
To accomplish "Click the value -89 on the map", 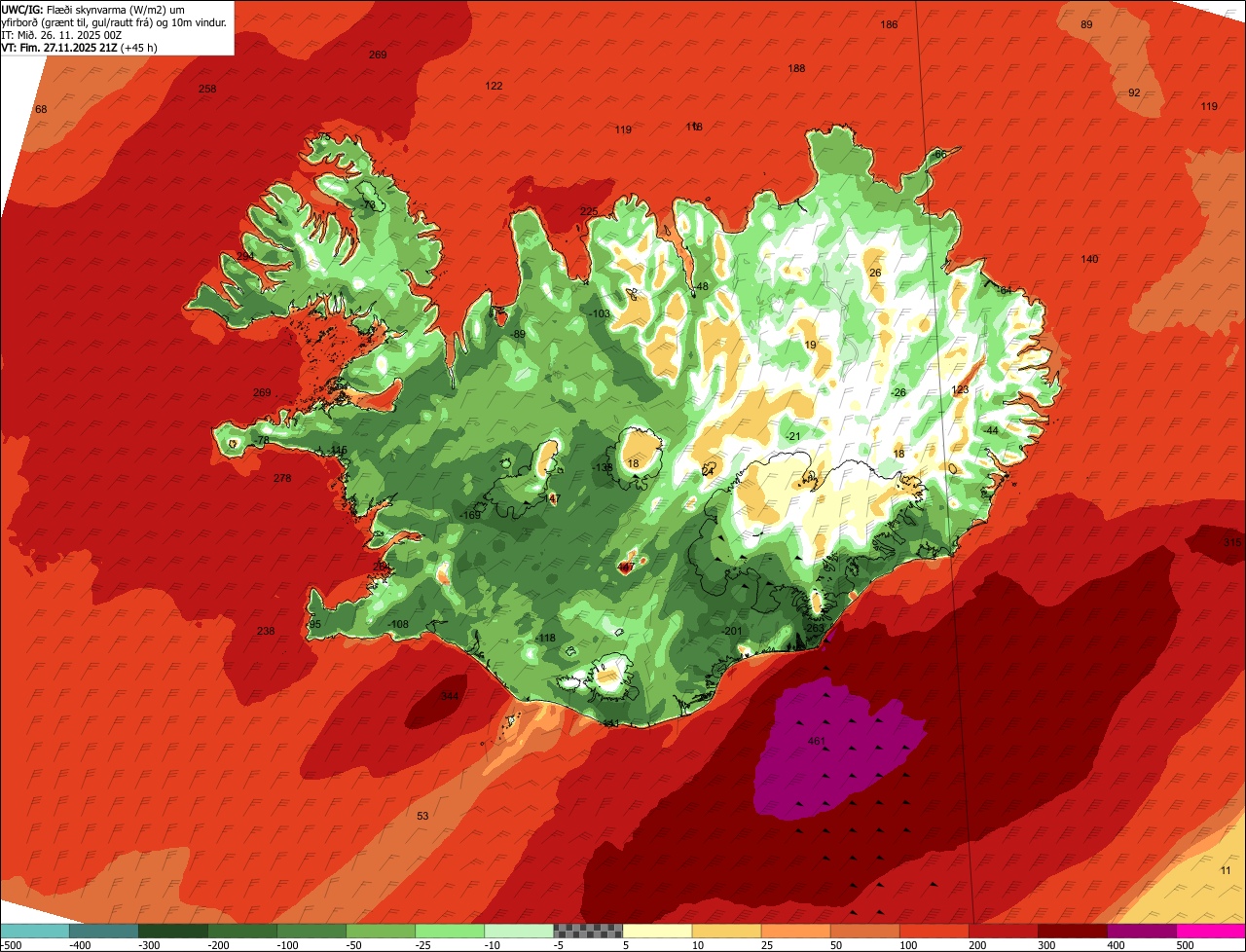I will (x=518, y=334).
